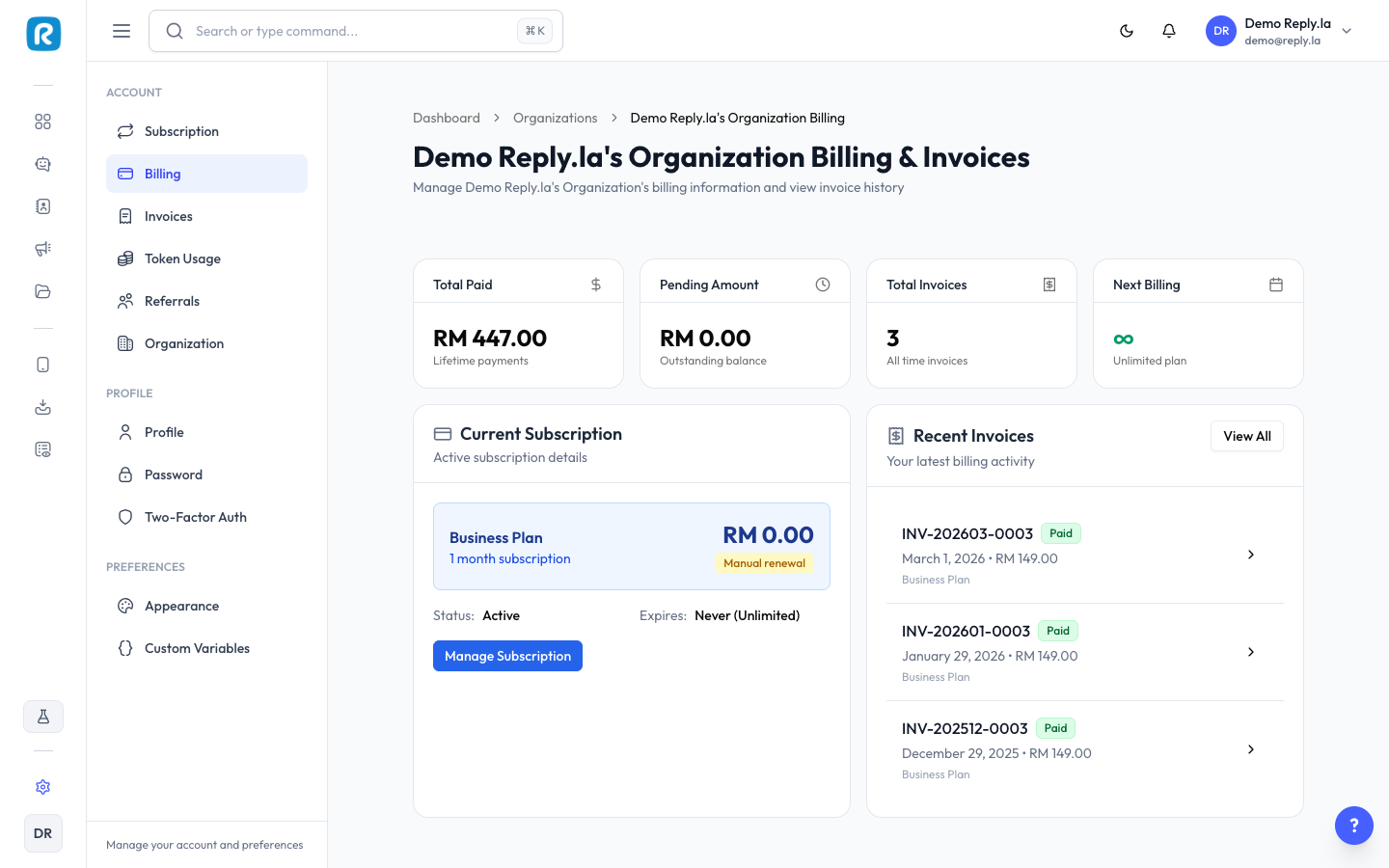Open Appearance preferences

pos(206,606)
